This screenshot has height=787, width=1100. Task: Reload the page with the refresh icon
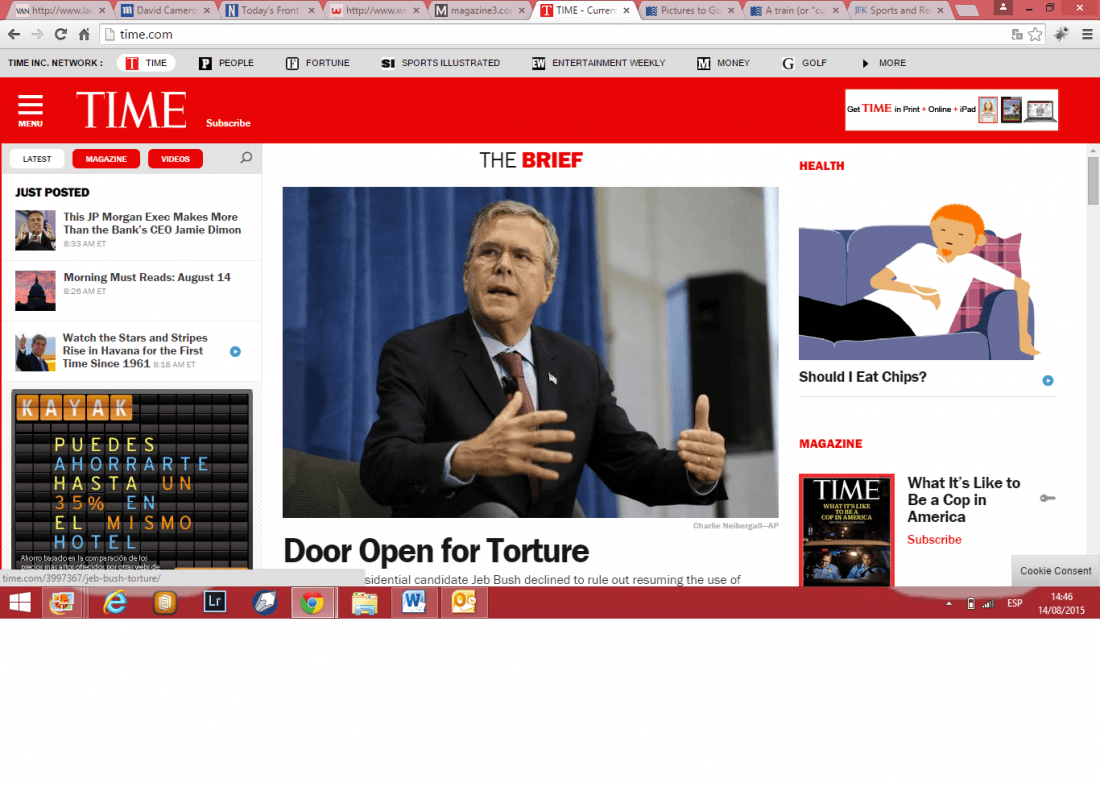[x=61, y=34]
